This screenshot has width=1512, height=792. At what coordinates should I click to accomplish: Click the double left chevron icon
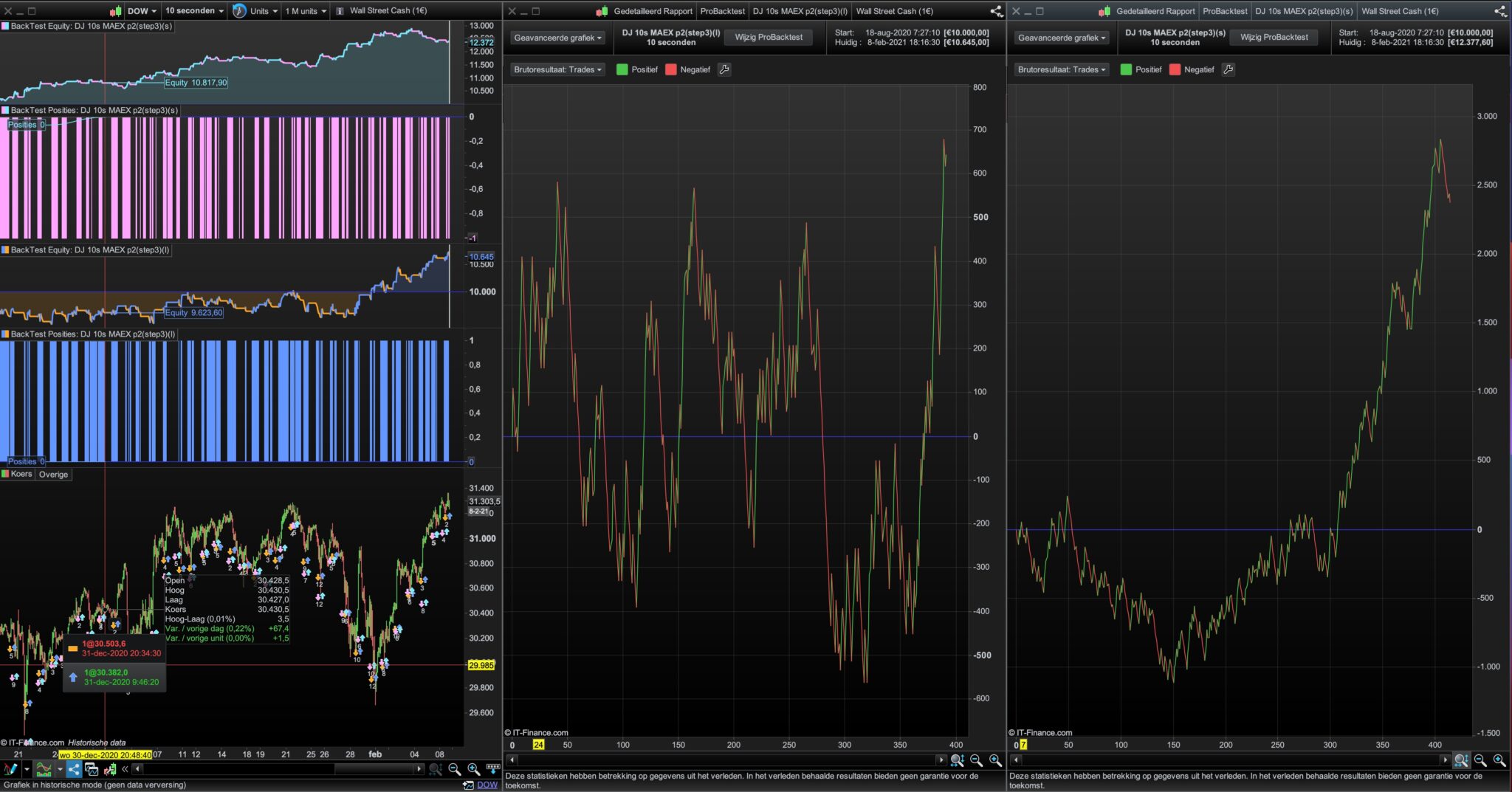click(125, 769)
